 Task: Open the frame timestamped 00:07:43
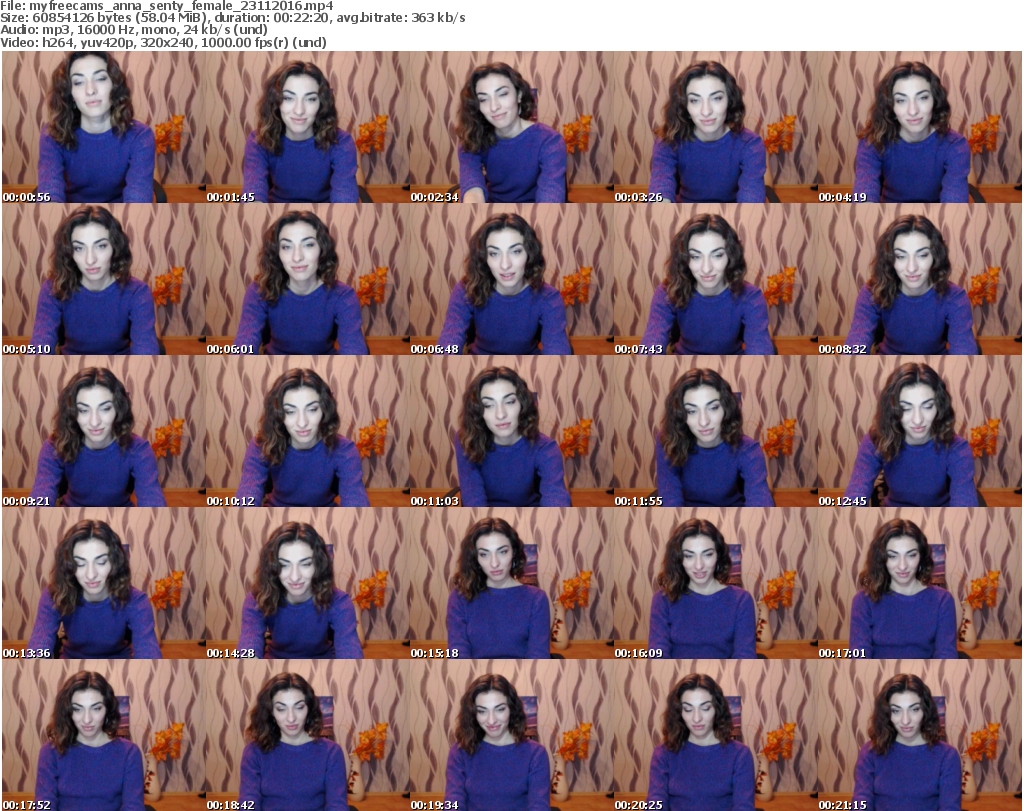[x=715, y=279]
